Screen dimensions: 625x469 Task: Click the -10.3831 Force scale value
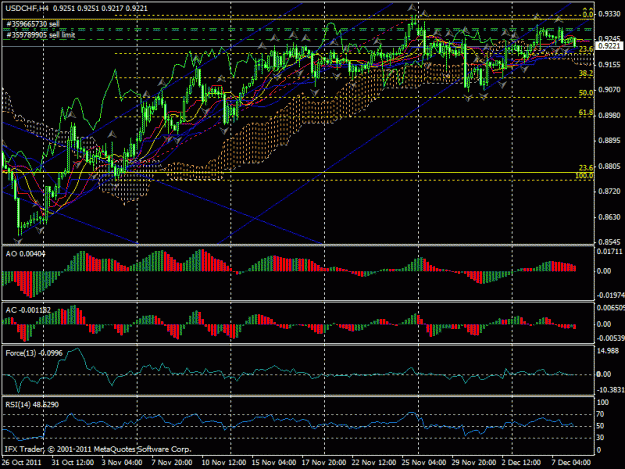610,390
